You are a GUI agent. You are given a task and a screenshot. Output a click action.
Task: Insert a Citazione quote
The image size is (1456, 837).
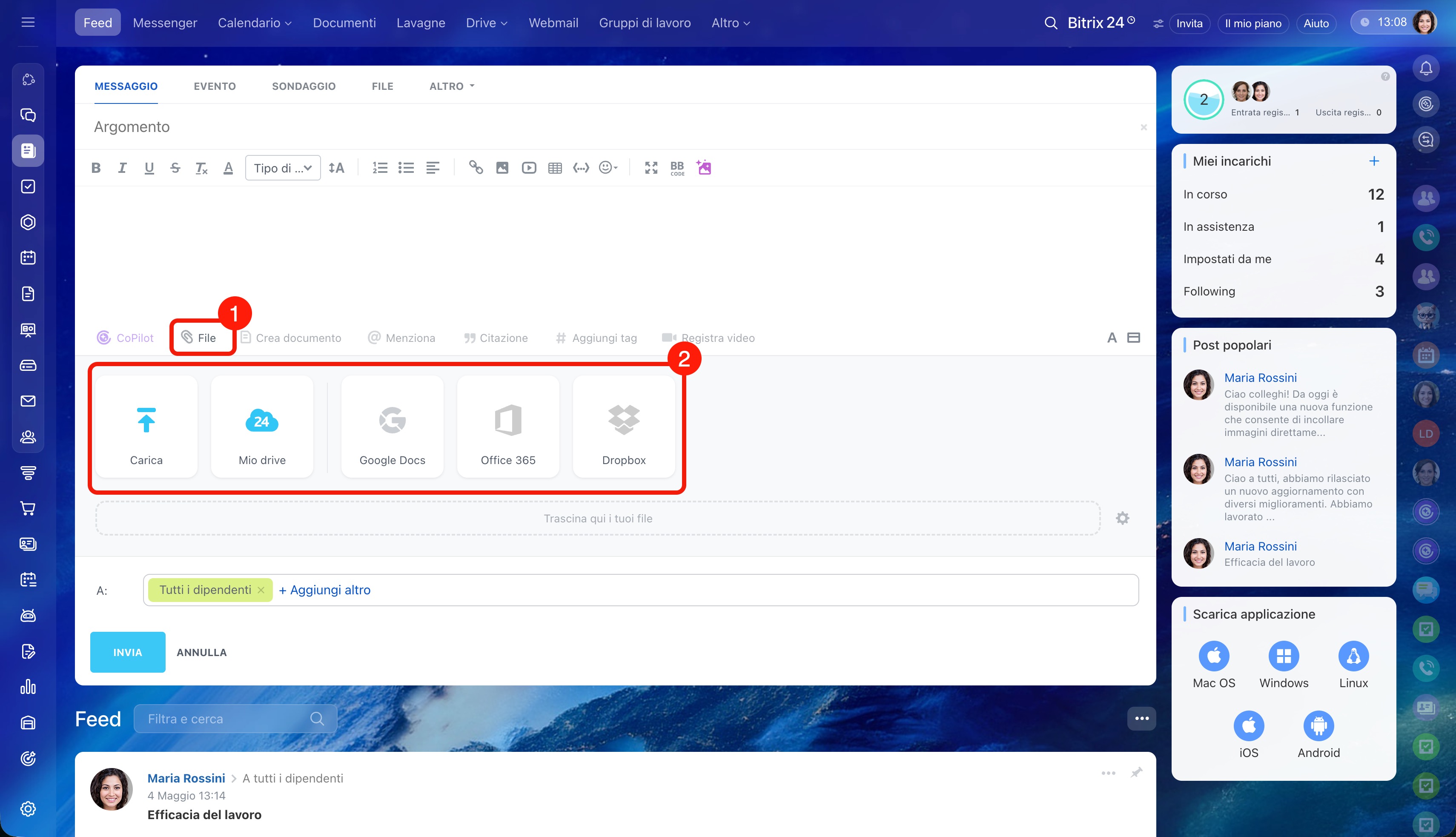click(496, 338)
